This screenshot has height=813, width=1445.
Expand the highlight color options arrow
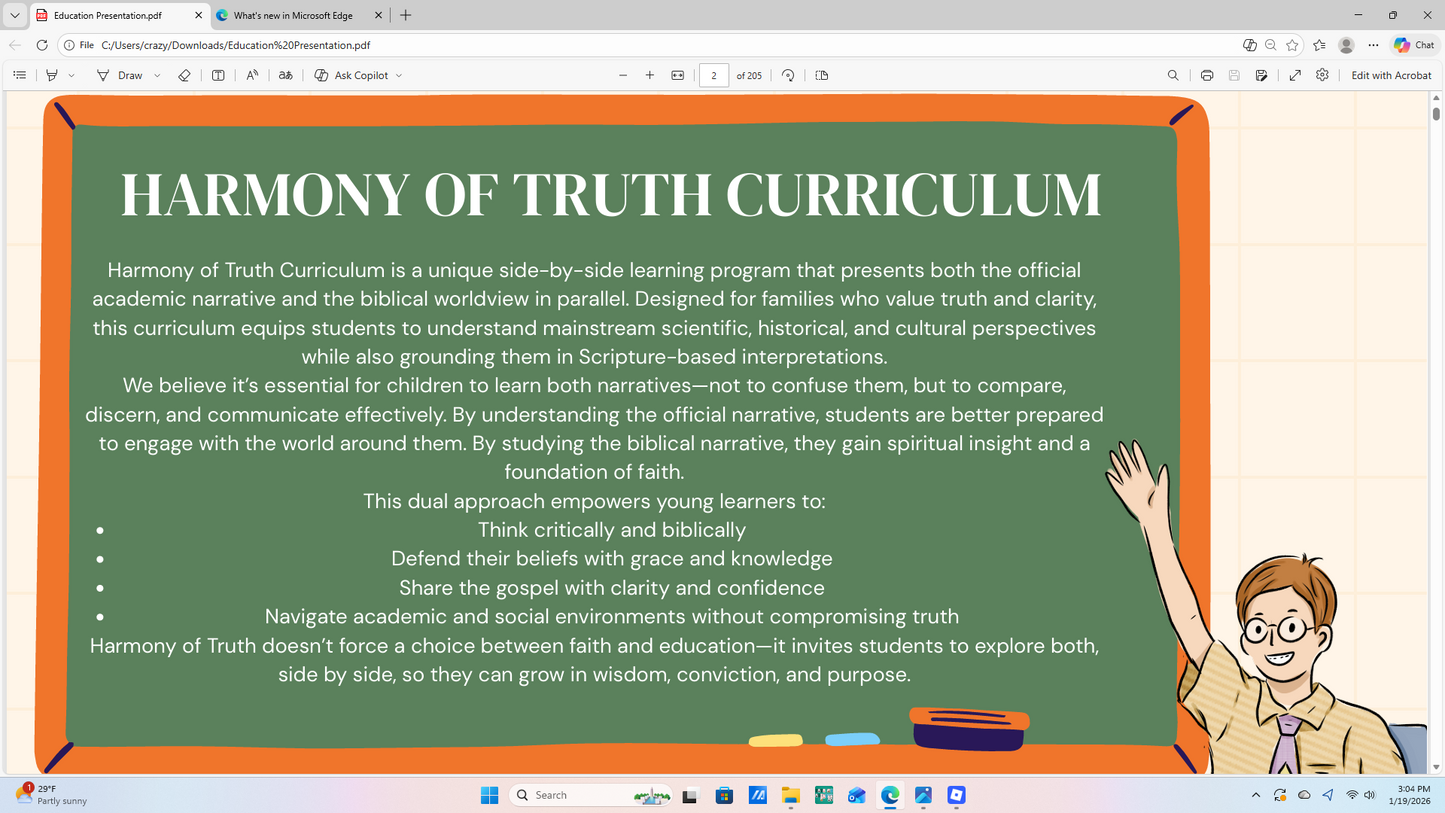click(71, 75)
